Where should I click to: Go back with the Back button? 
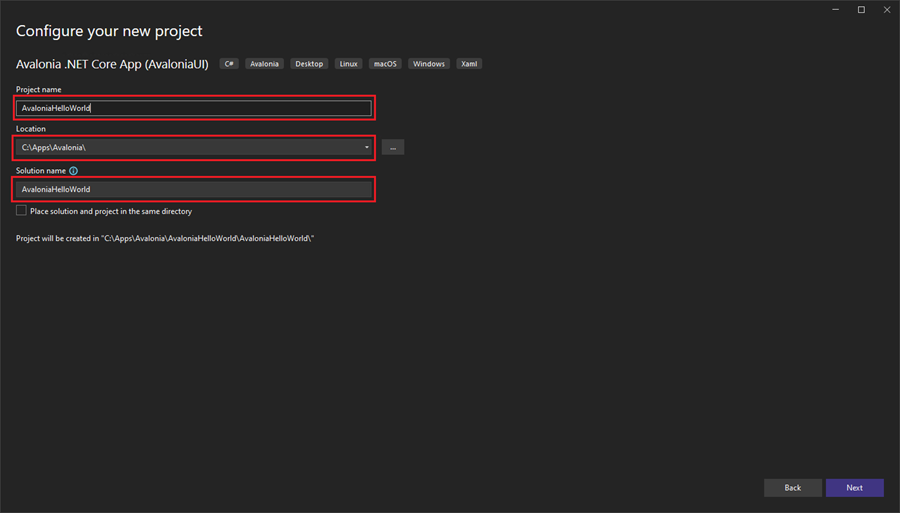[793, 488]
